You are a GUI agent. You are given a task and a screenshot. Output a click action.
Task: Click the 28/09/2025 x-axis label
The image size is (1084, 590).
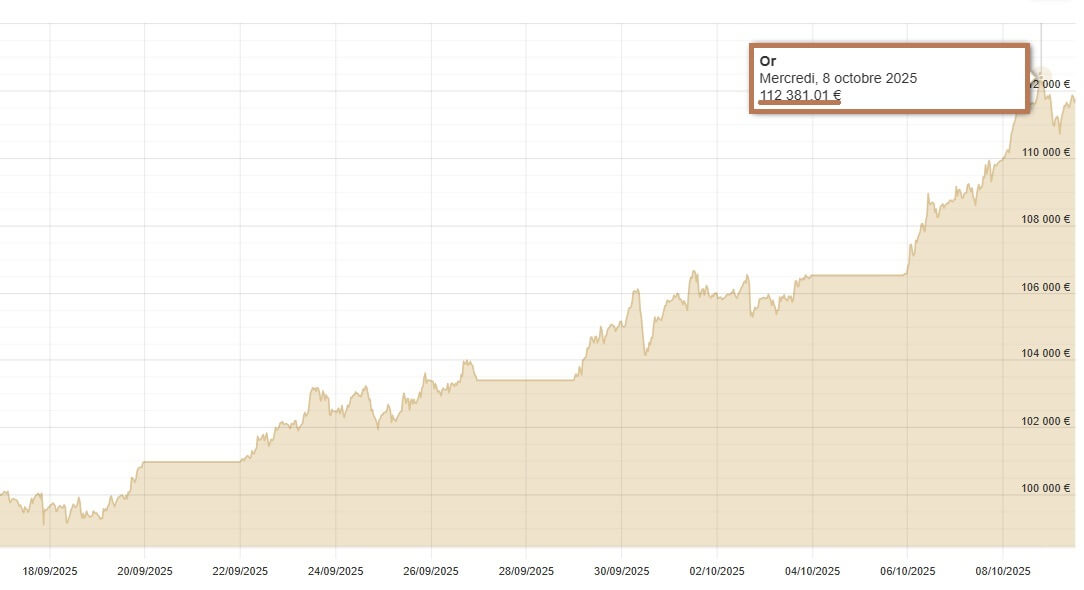pyautogui.click(x=526, y=572)
